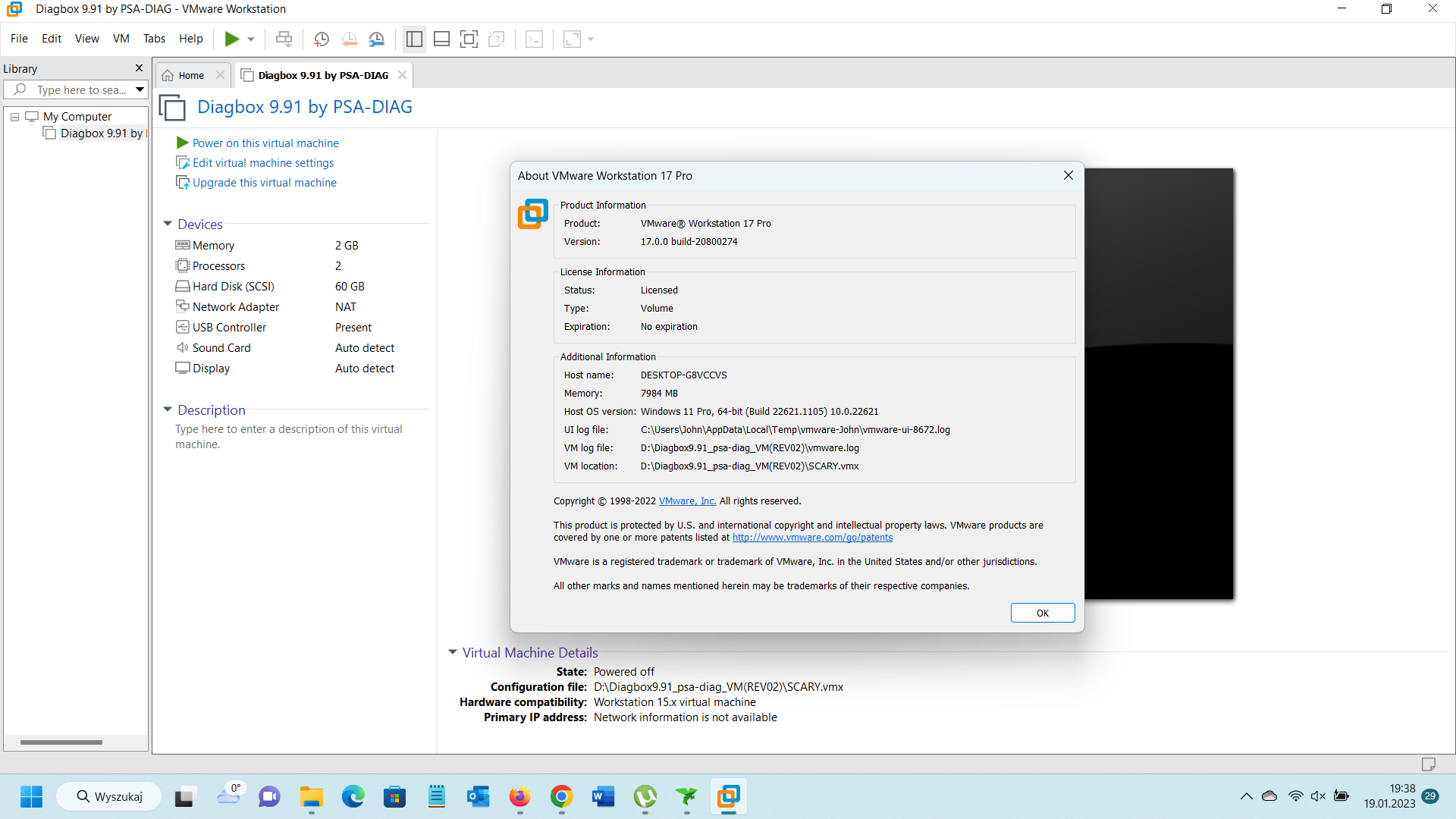Collapse the My Computer tree node
1456x819 pixels.
(14, 117)
